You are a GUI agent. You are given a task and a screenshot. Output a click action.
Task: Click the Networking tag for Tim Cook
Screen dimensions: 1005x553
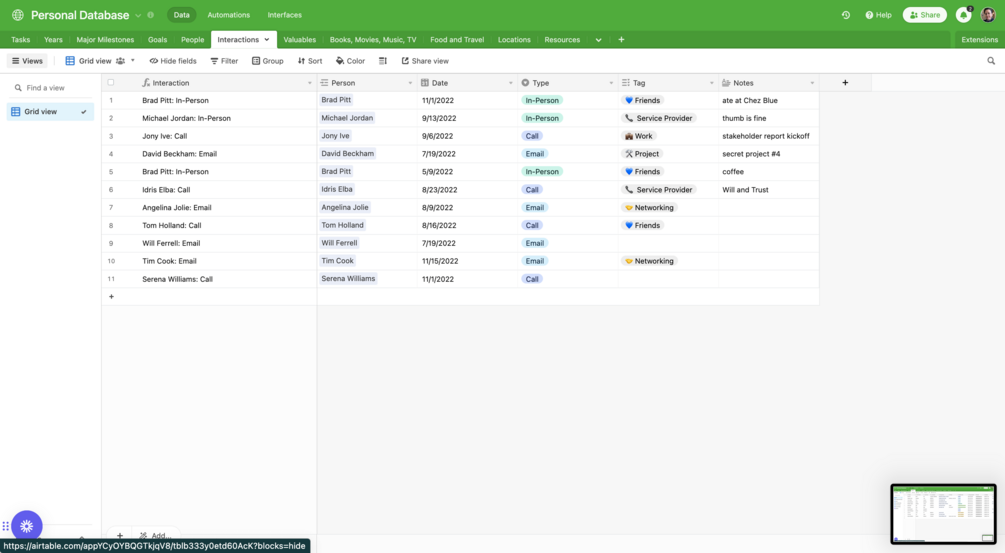[650, 261]
